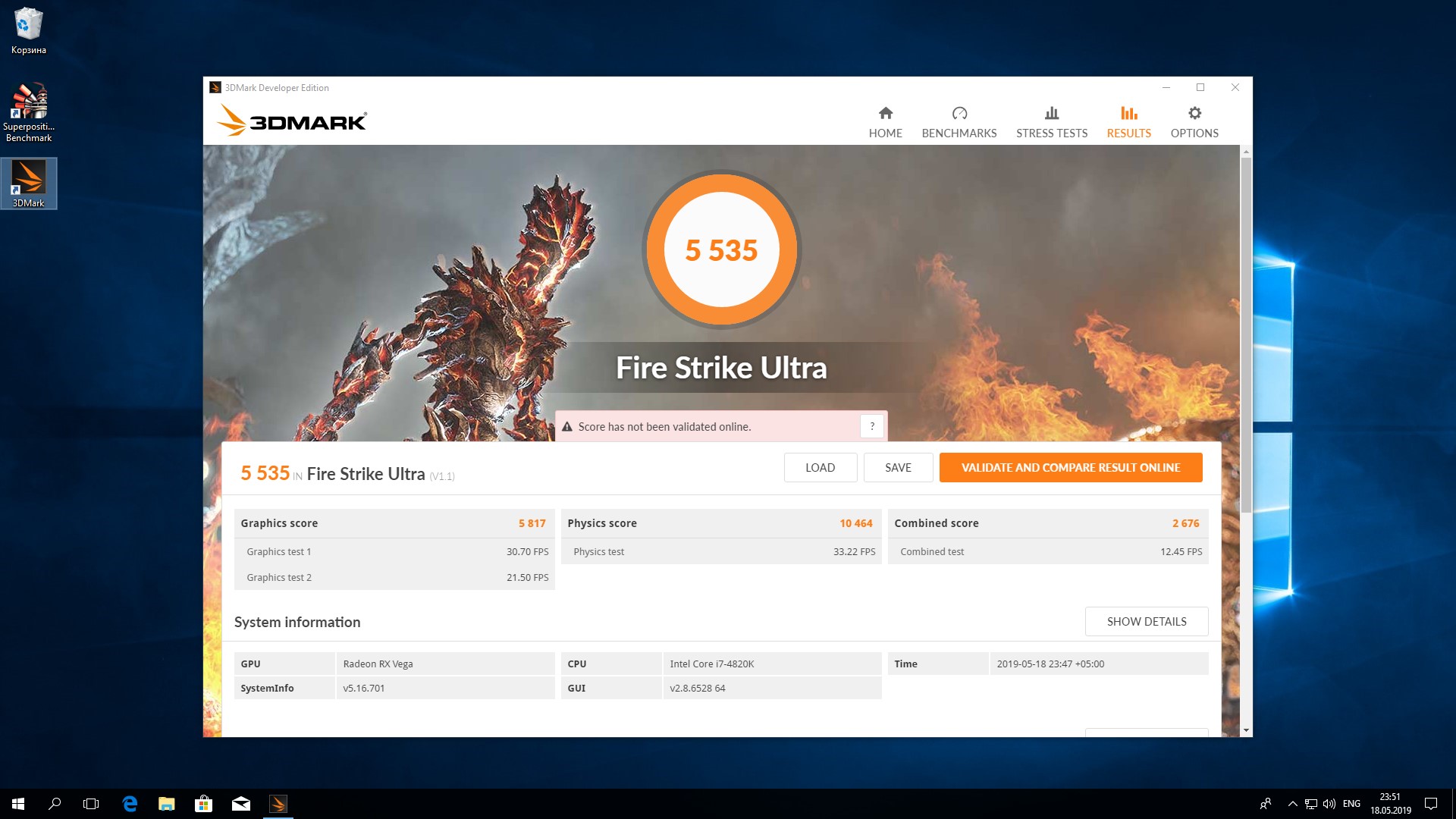Open the HOME section icon
This screenshot has width=1456, height=819.
885,114
